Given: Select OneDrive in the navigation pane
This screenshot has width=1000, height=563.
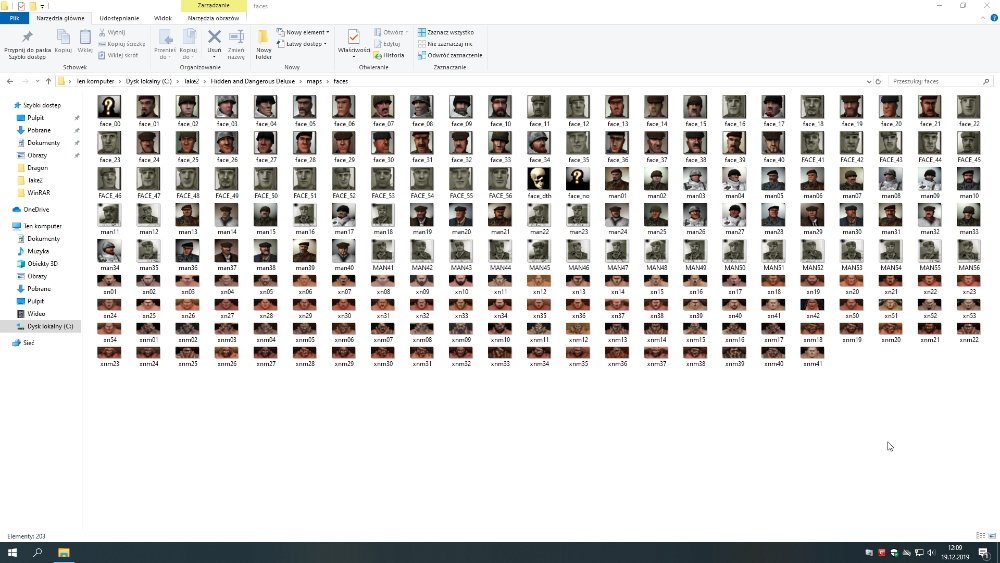Looking at the screenshot, I should (x=35, y=209).
